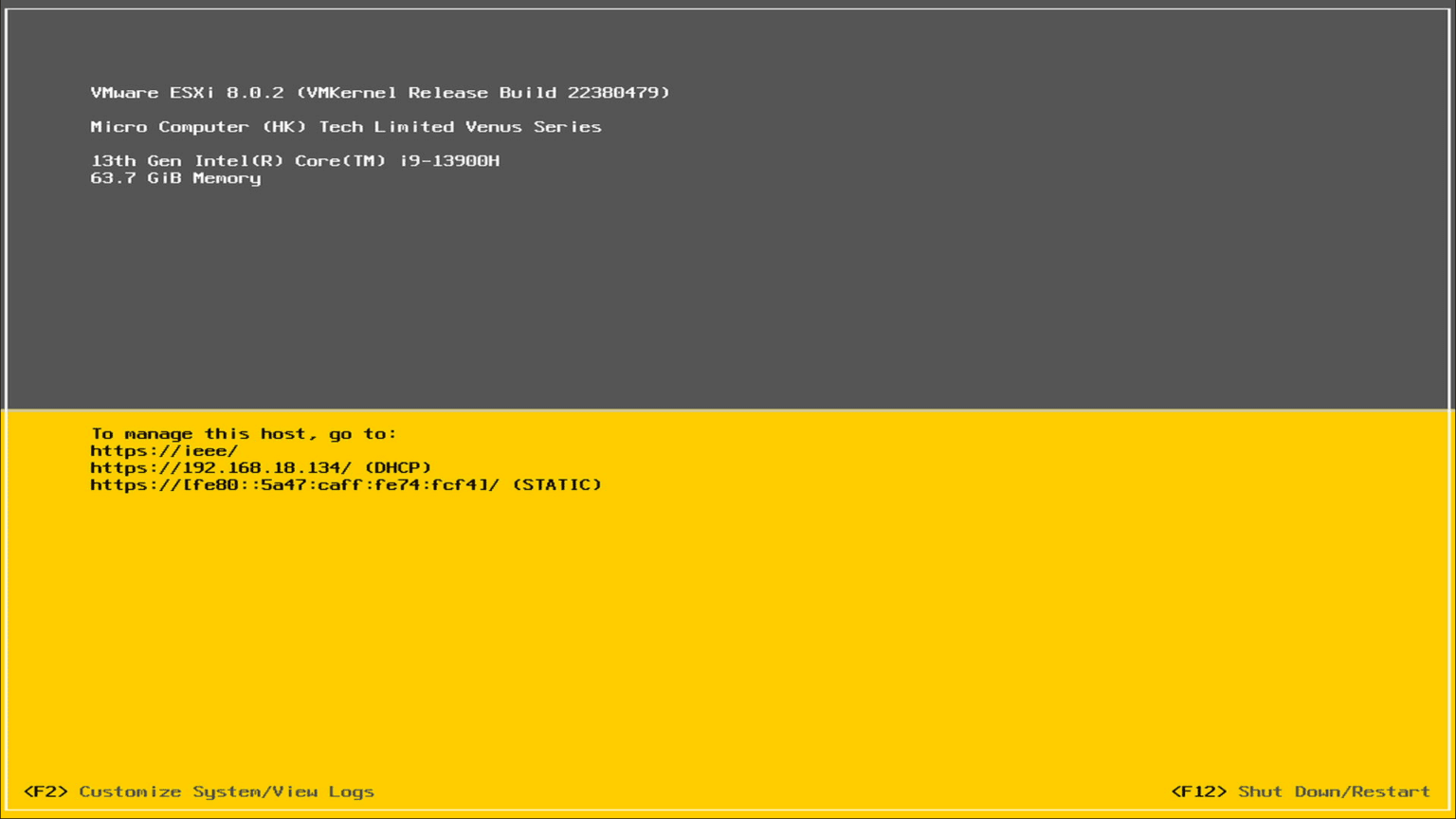Image resolution: width=1456 pixels, height=819 pixels.
Task: Open the https://ieee/ management link
Action: (x=163, y=450)
